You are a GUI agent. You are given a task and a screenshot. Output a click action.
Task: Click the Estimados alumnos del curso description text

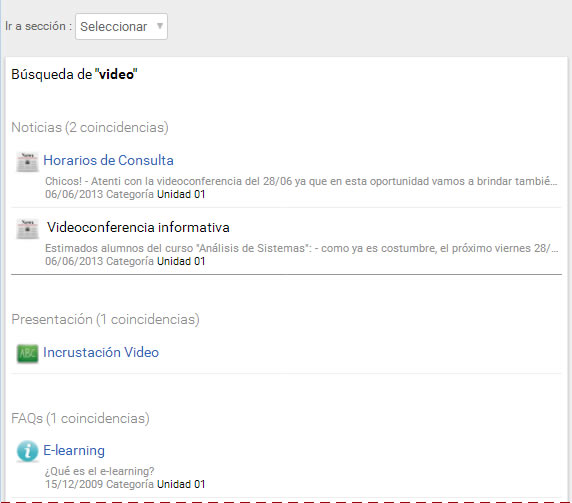(x=302, y=248)
